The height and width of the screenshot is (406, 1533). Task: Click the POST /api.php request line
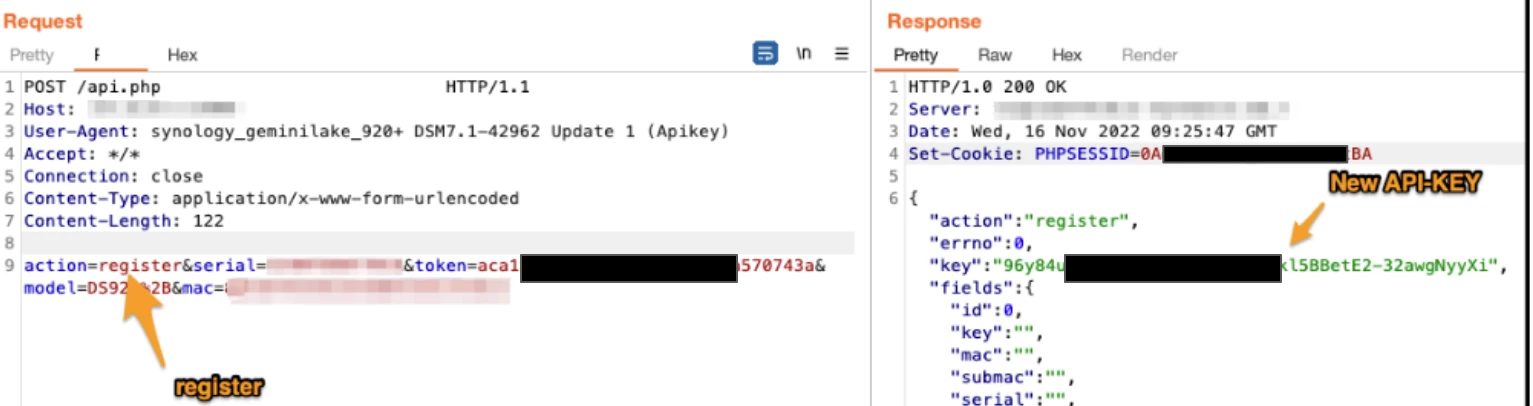tap(92, 87)
